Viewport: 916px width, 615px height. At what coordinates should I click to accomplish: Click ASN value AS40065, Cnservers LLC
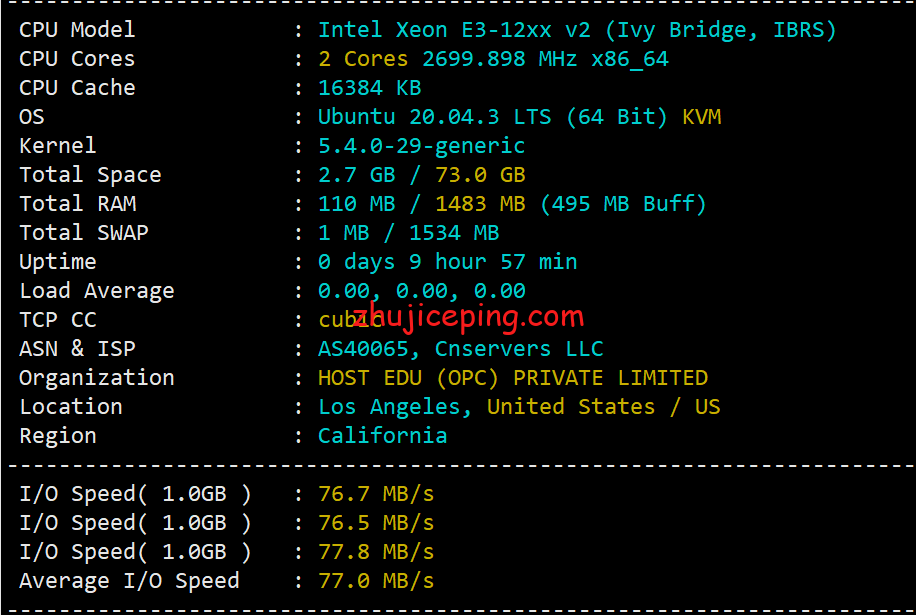460,349
